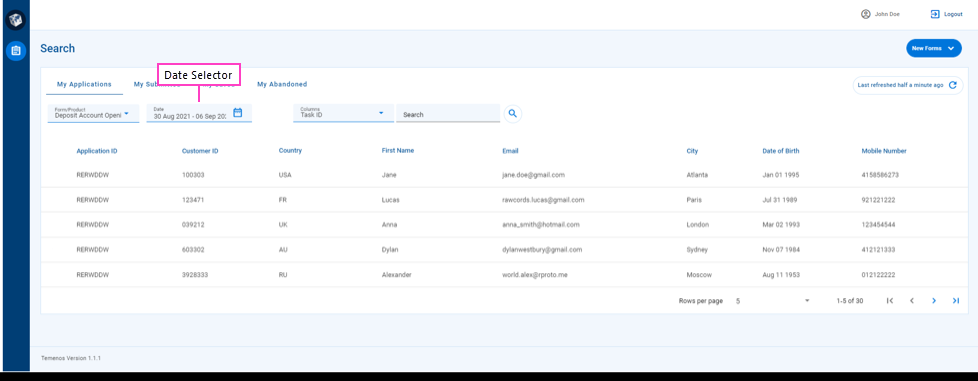Image resolution: width=978 pixels, height=381 pixels.
Task: Click the Logout door icon
Action: pos(935,14)
